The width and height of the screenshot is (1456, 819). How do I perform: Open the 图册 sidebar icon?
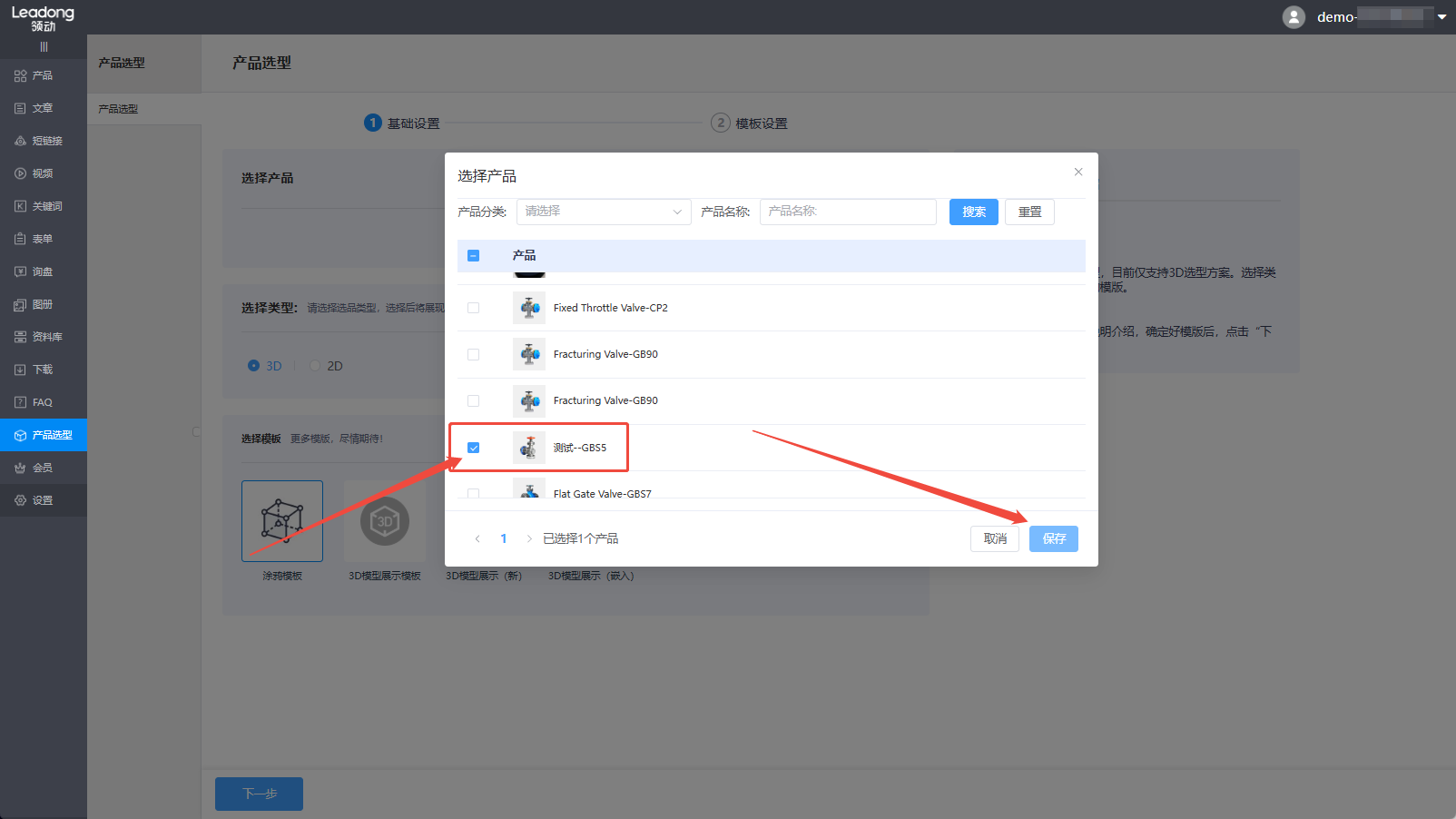(x=20, y=304)
